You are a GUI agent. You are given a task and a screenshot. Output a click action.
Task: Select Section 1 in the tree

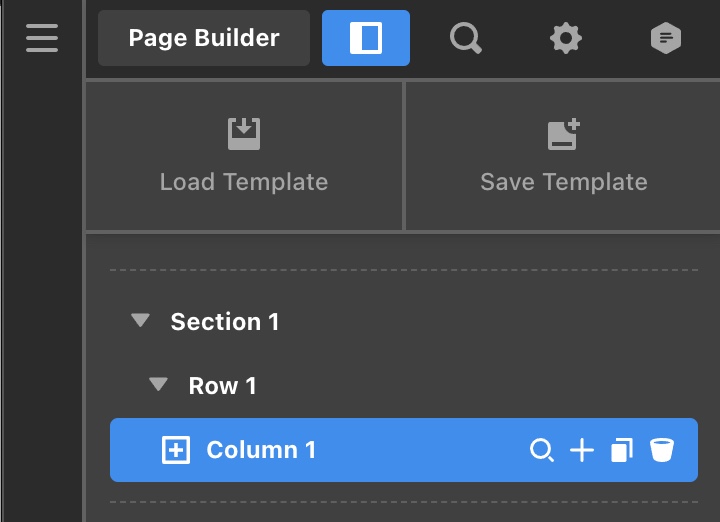pyautogui.click(x=225, y=321)
